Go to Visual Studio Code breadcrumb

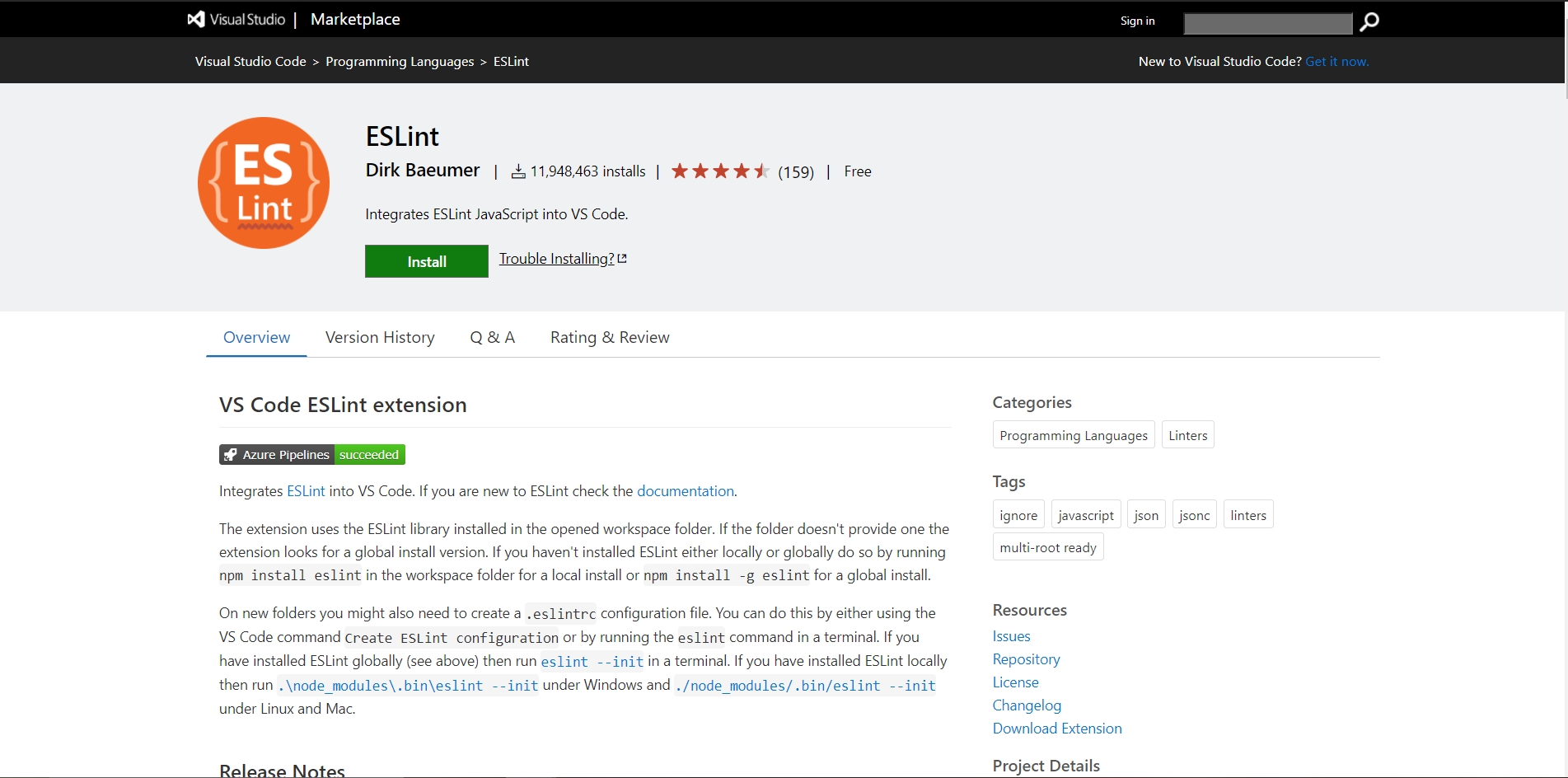pyautogui.click(x=250, y=62)
